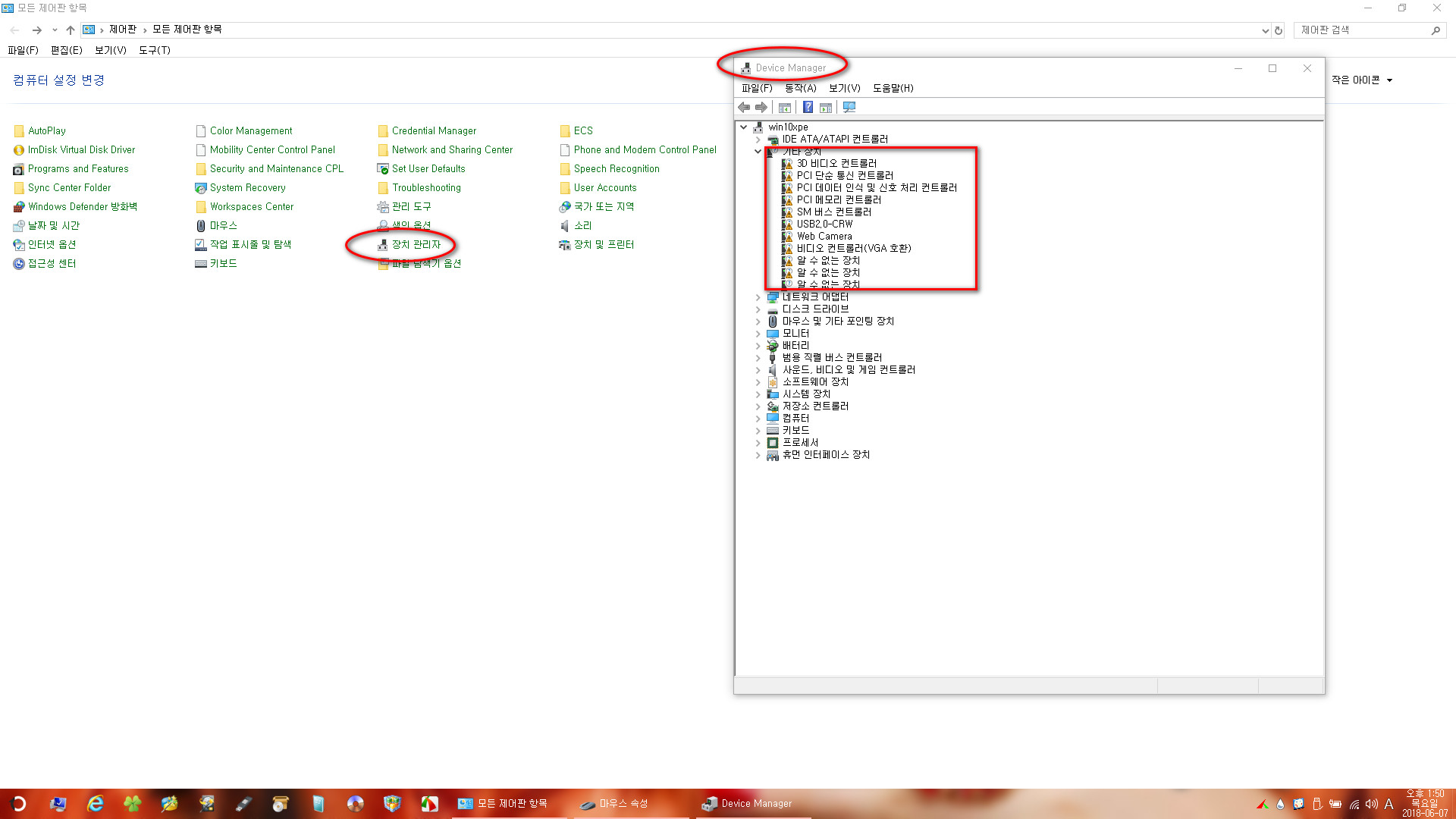Image resolution: width=1456 pixels, height=819 pixels.
Task: Click Device Manager toolbar forward arrow
Action: (761, 108)
